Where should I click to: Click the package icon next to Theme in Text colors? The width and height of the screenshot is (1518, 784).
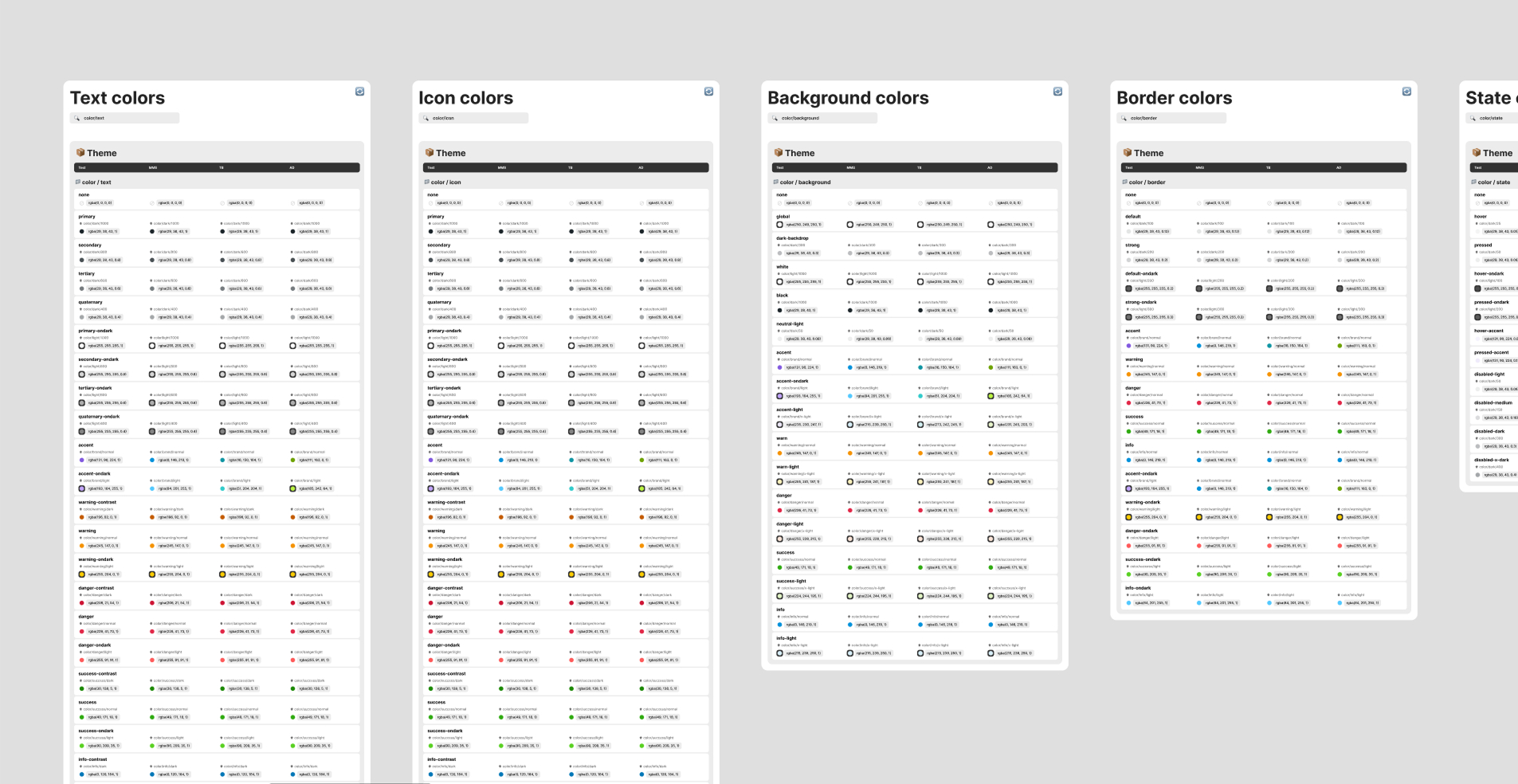80,152
